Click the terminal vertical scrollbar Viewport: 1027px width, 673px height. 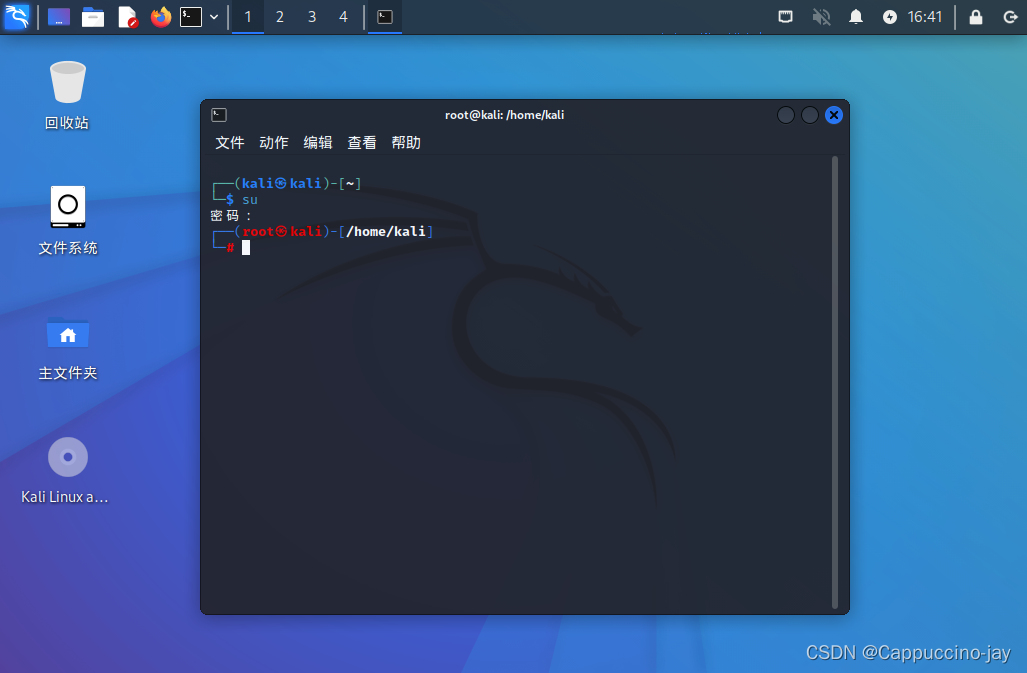pyautogui.click(x=835, y=382)
